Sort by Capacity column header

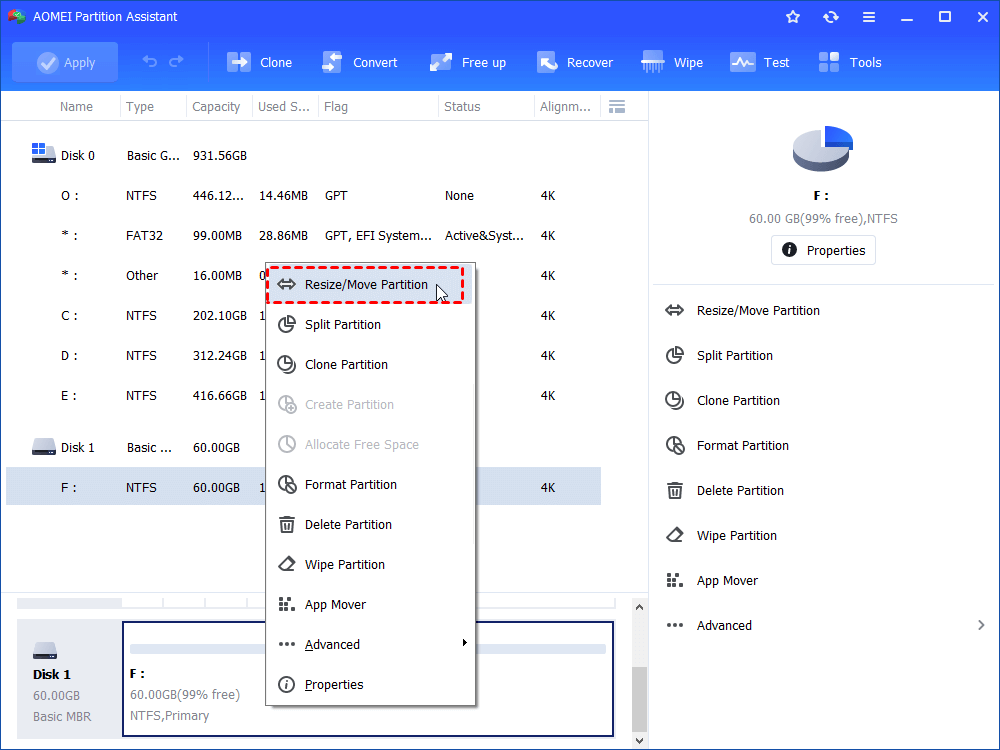(216, 107)
